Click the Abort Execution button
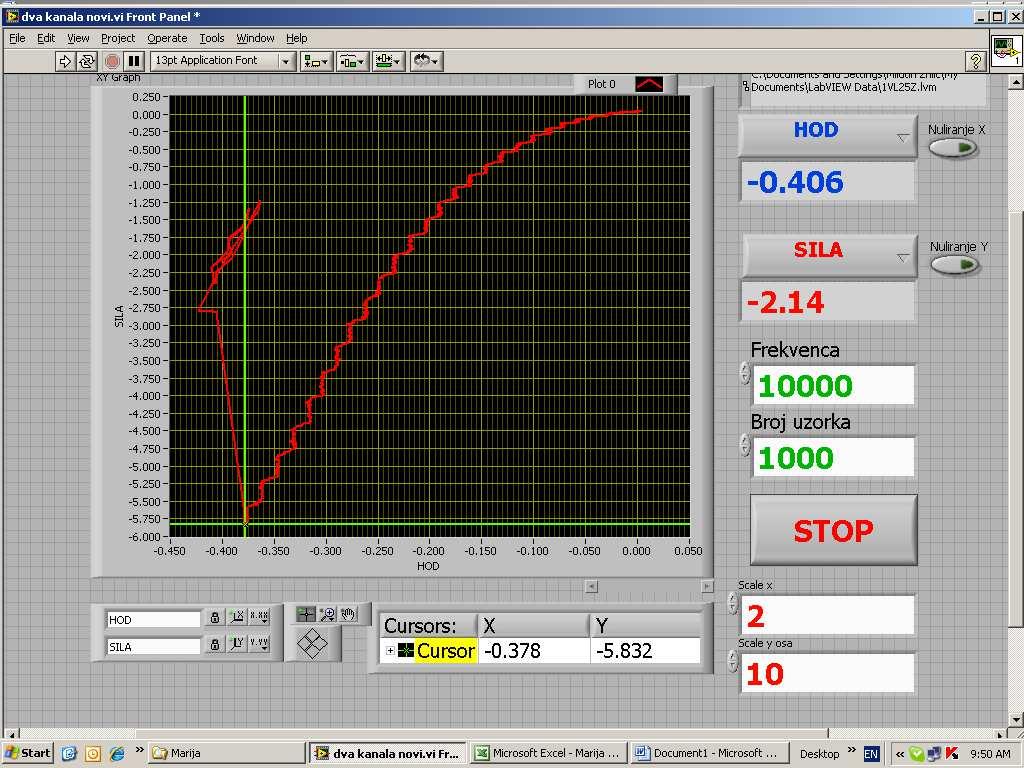 112,61
